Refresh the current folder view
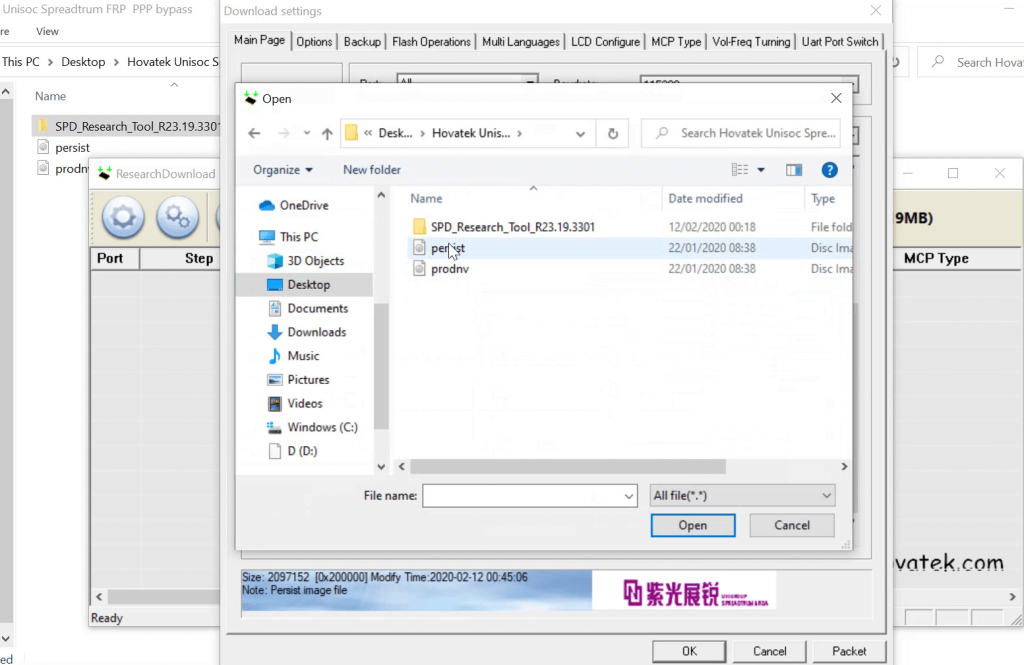The height and width of the screenshot is (665, 1024). click(x=611, y=133)
